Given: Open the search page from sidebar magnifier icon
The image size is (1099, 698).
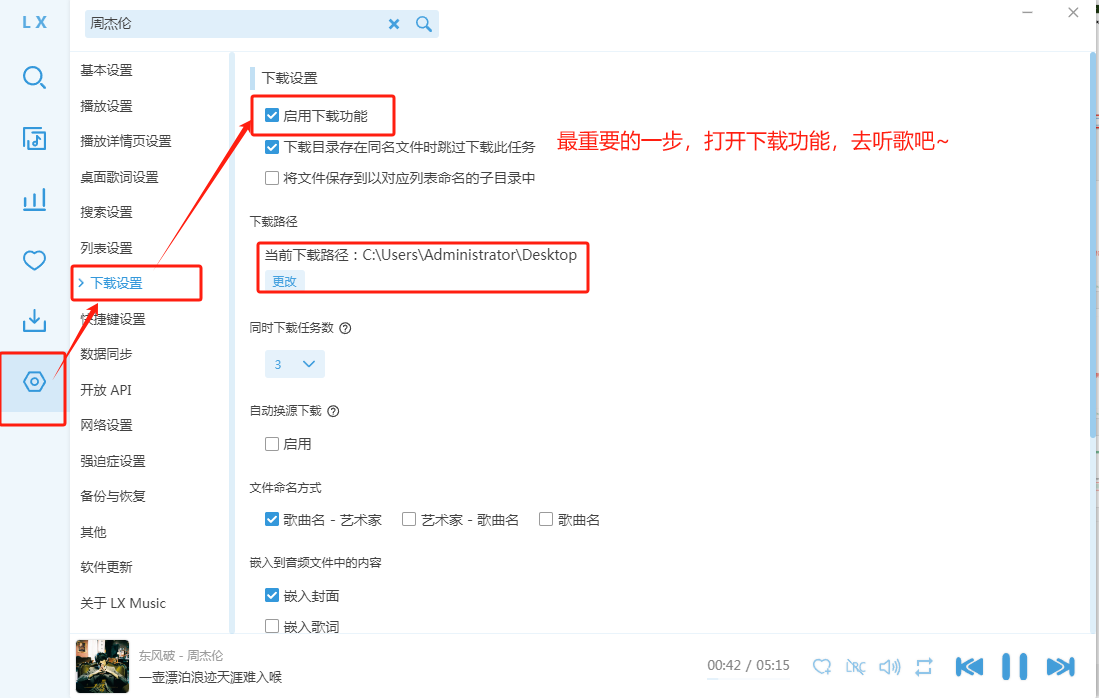Looking at the screenshot, I should pos(34,77).
